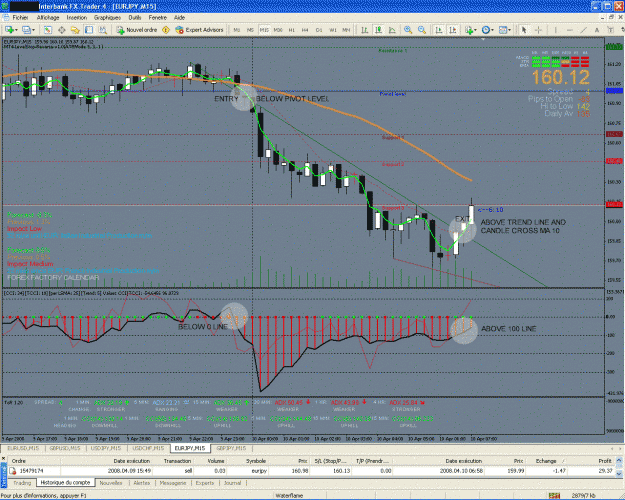Click the Nouvel ordre button

click(x=137, y=30)
